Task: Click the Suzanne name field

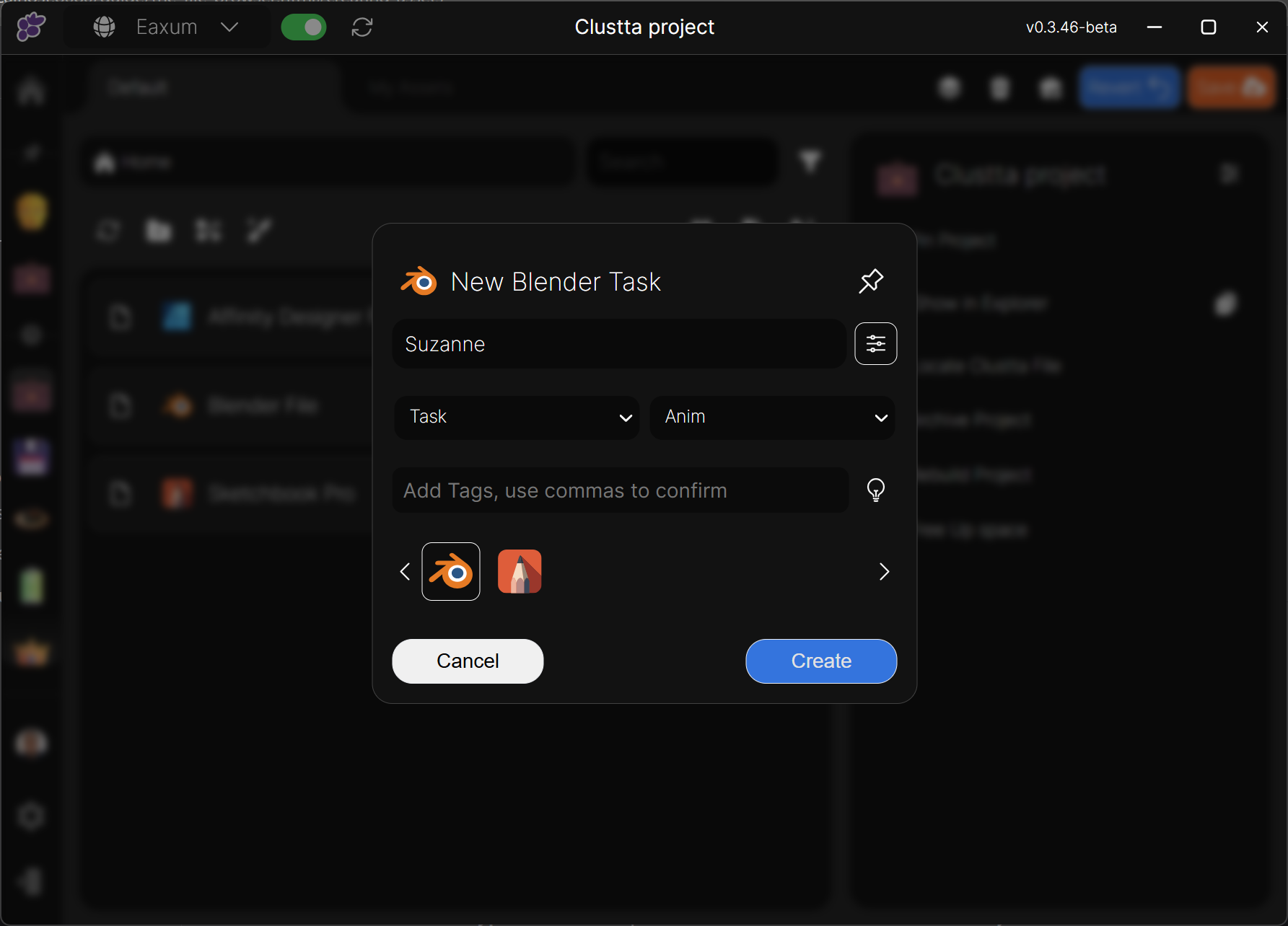Action: [619, 344]
